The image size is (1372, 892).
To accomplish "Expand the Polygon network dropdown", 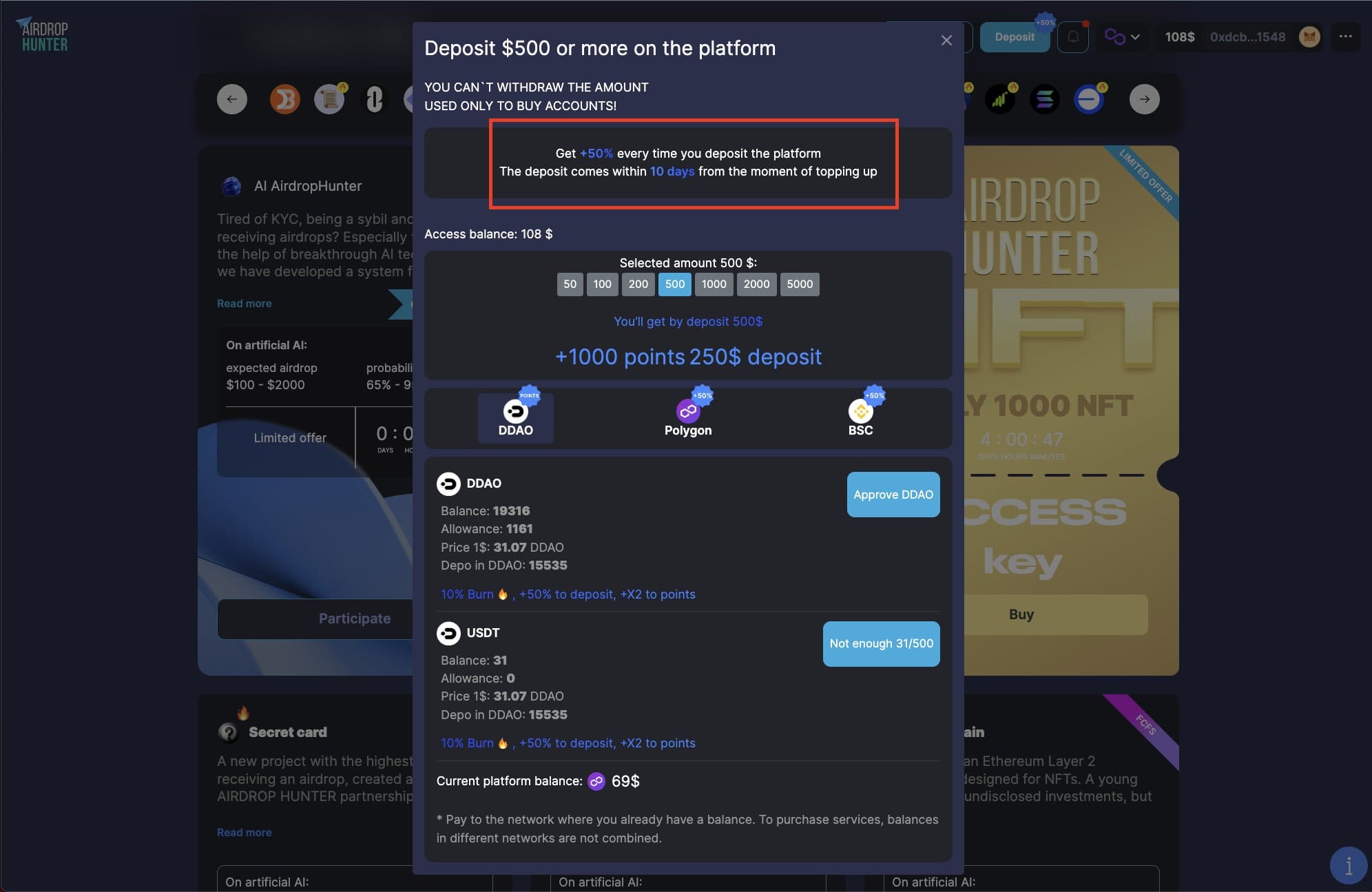I will (1122, 37).
